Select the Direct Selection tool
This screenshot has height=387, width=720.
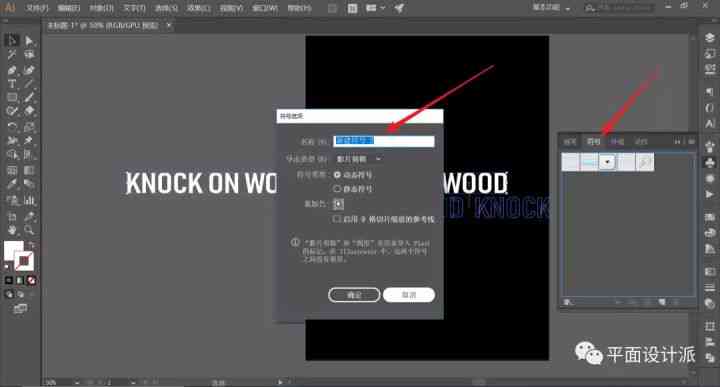pos(29,40)
